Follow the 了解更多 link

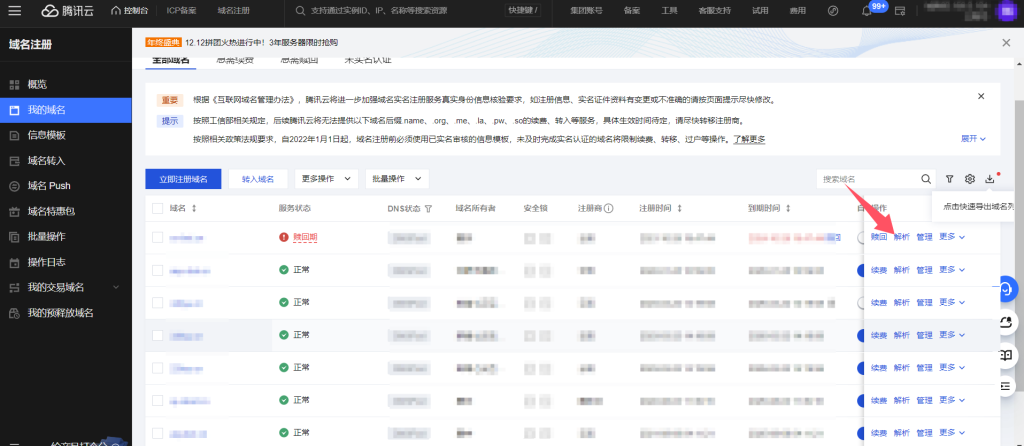(749, 139)
